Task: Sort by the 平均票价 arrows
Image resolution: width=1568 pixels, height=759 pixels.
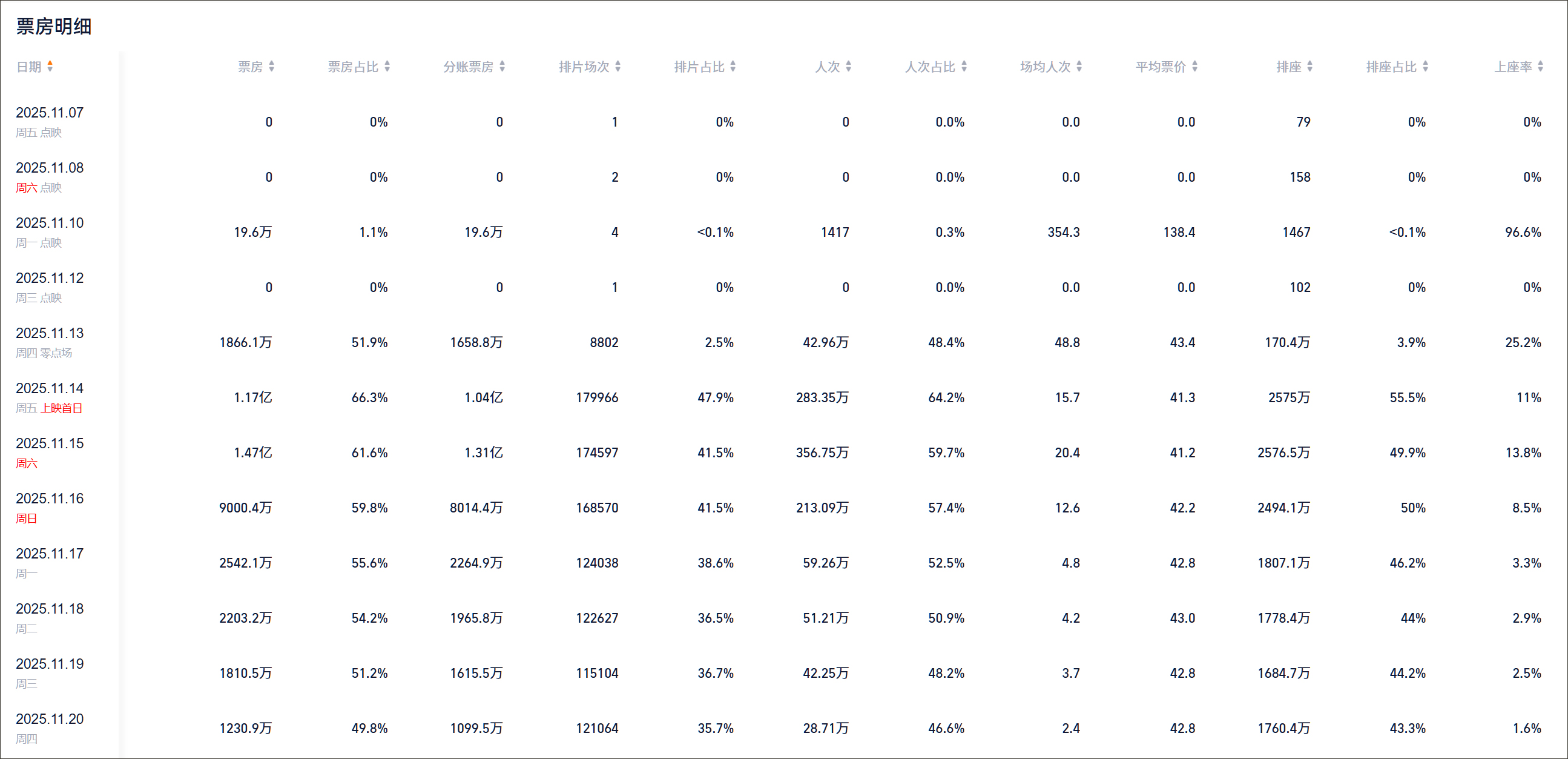Action: tap(1195, 67)
